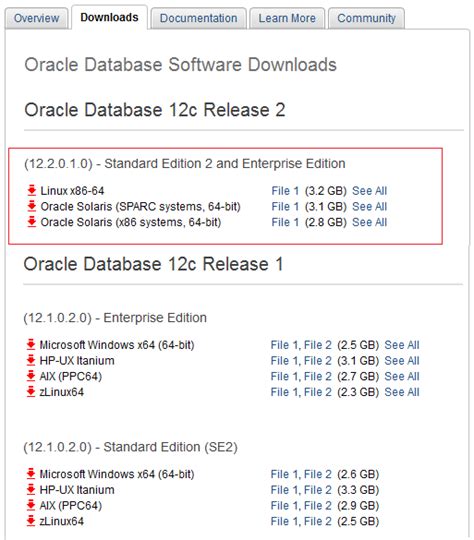
Task: Click the (12.1.0.2.0) - Enterprise Edition subheading
Action: (x=115, y=318)
